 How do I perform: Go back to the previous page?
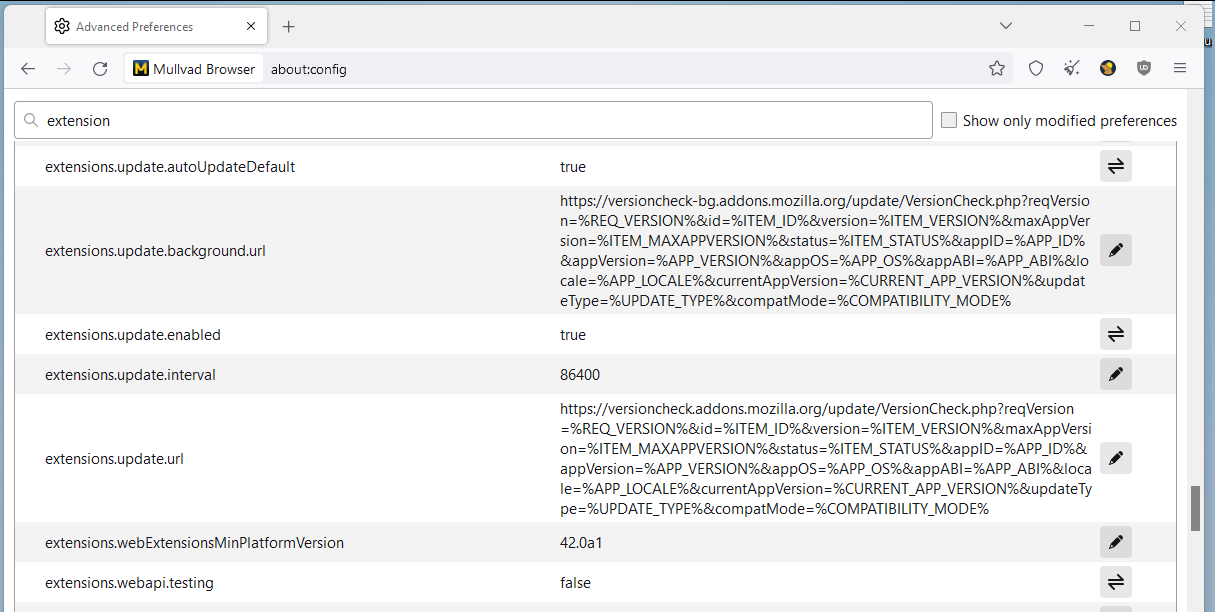28,69
